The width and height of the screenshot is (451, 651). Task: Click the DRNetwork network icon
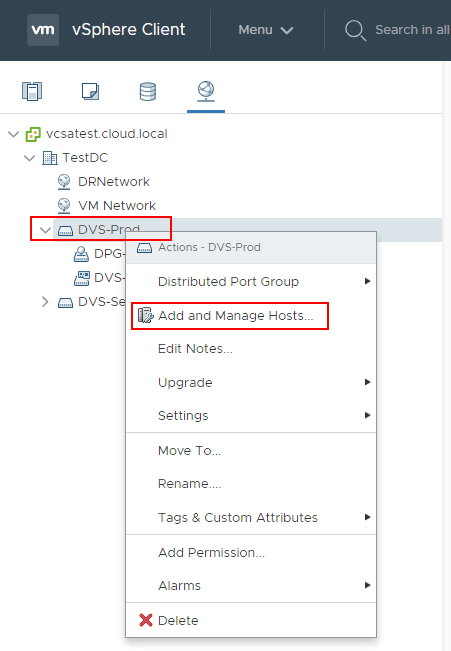(x=64, y=182)
